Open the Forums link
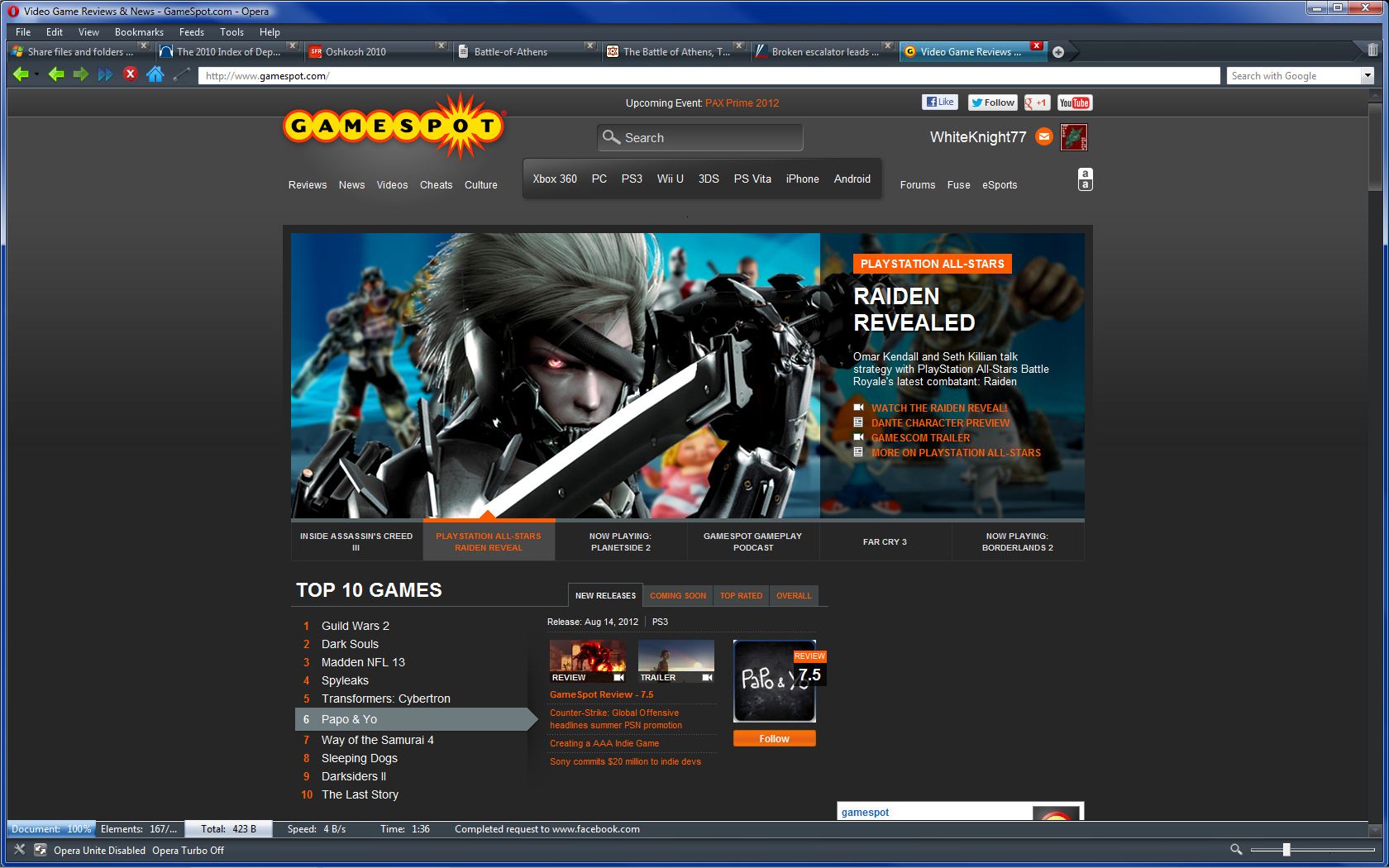This screenshot has height=868, width=1389. tap(918, 185)
